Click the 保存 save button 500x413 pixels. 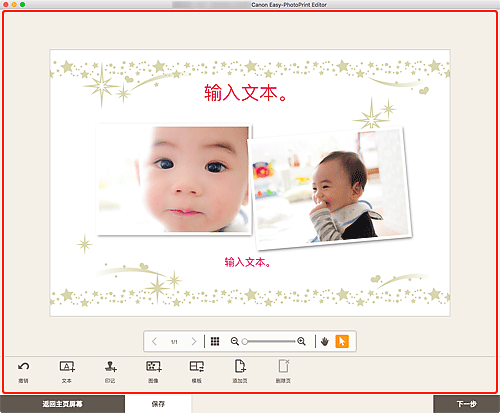(158, 404)
